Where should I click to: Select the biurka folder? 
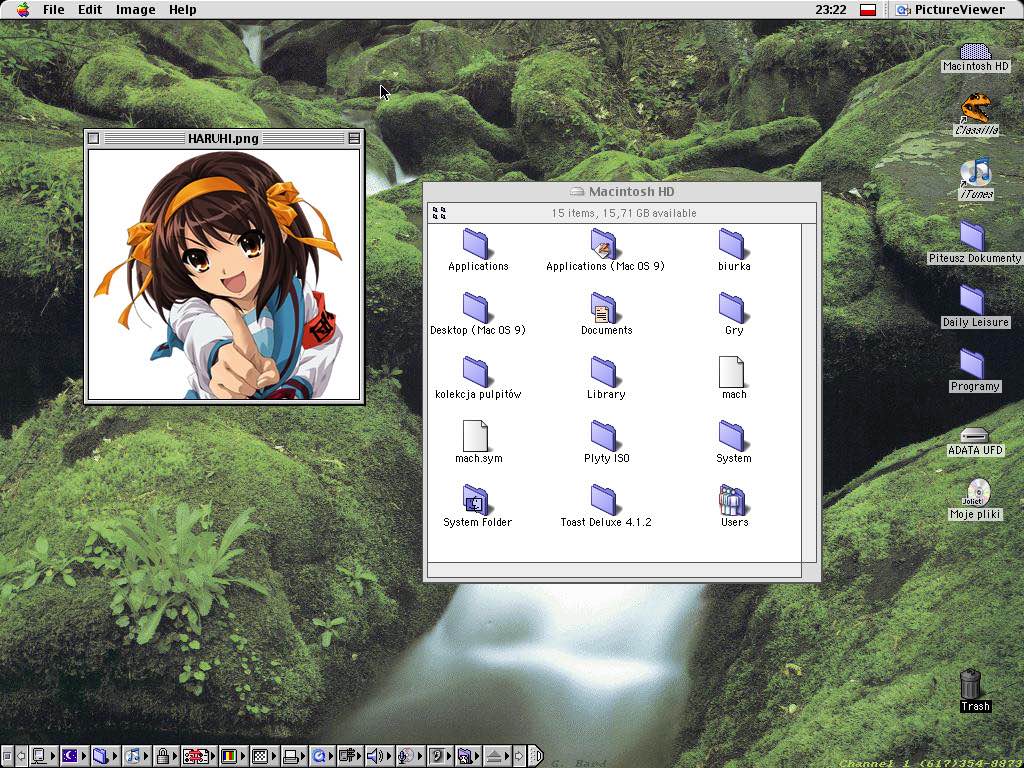click(733, 249)
